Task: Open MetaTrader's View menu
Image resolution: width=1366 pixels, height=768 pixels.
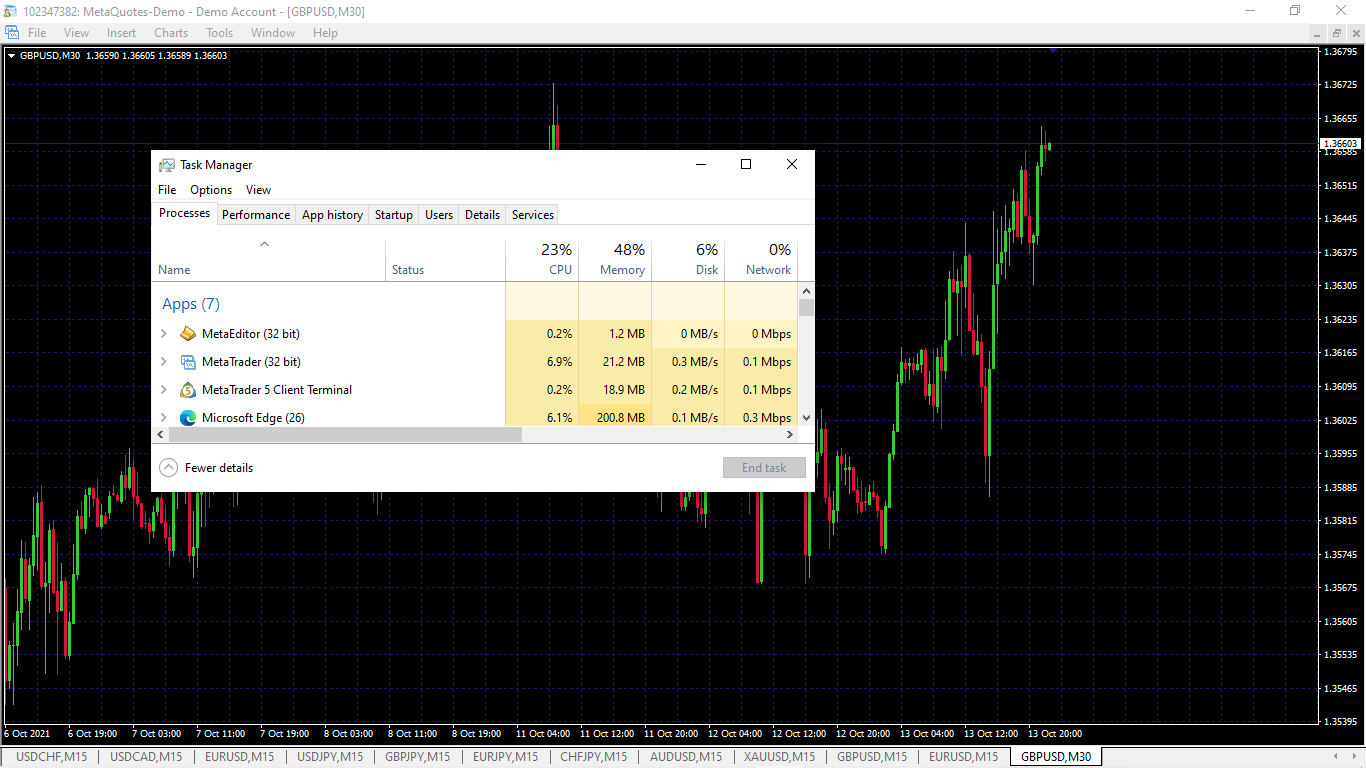Action: tap(76, 33)
